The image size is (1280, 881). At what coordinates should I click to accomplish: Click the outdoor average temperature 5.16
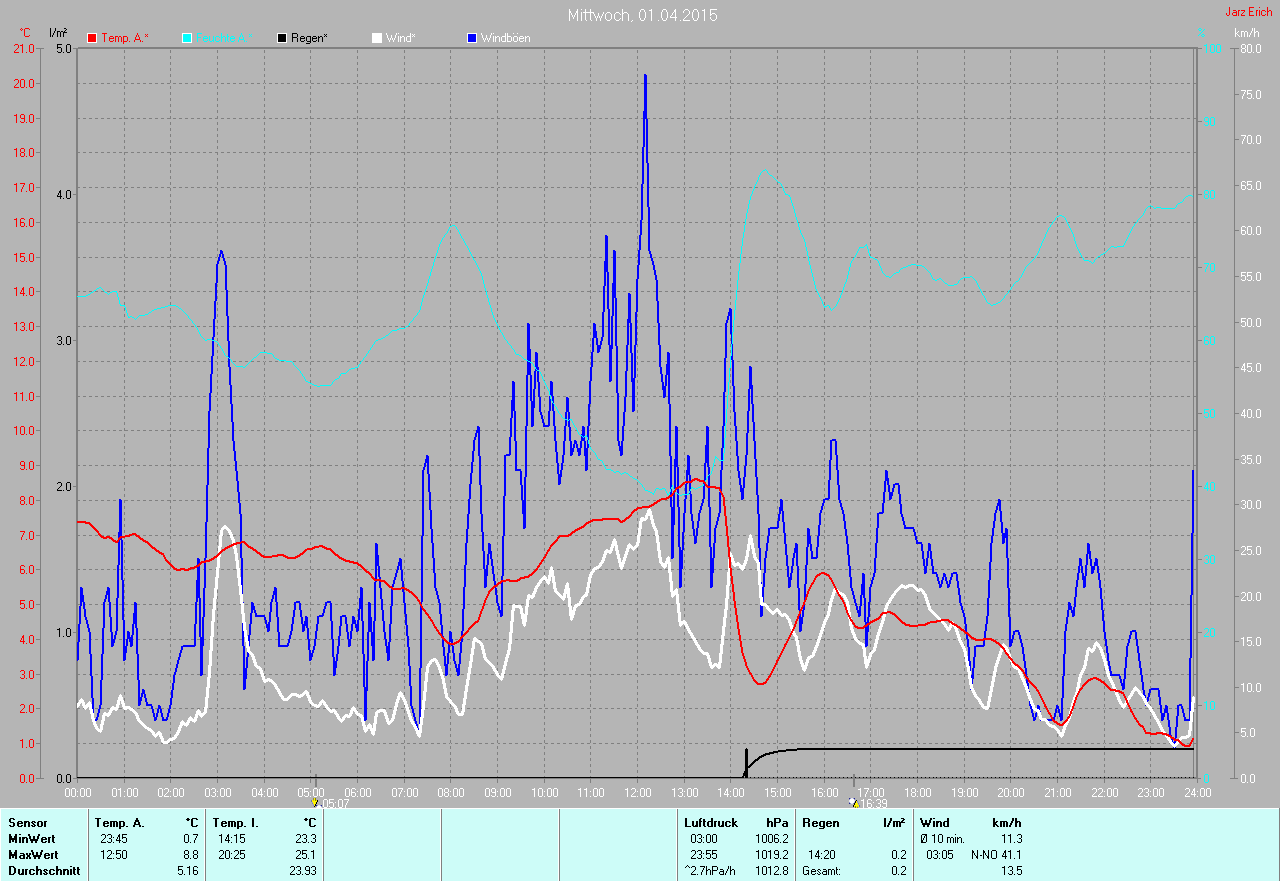coord(187,871)
